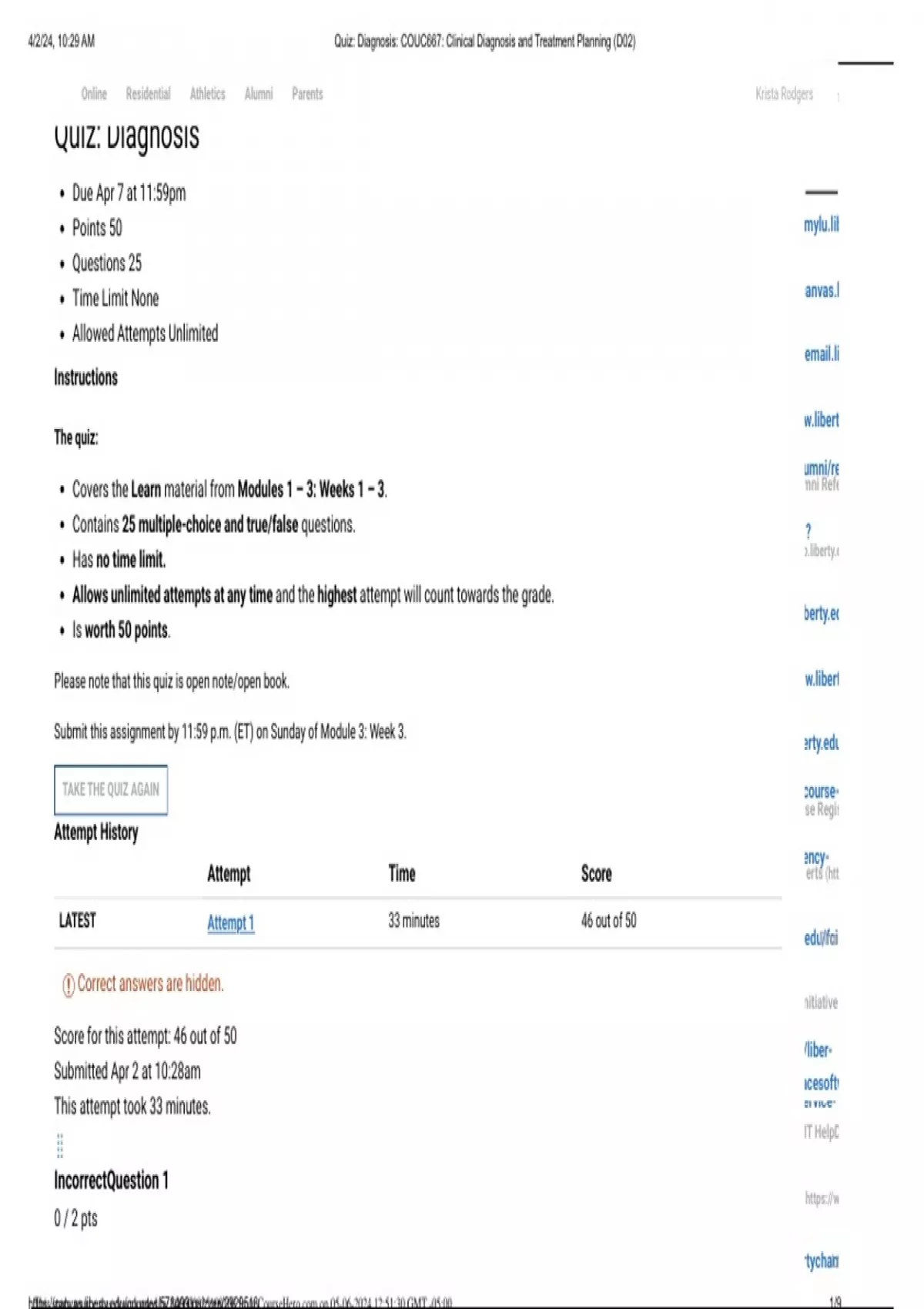
Task: Visit the Parents navigation link
Action: click(x=307, y=94)
